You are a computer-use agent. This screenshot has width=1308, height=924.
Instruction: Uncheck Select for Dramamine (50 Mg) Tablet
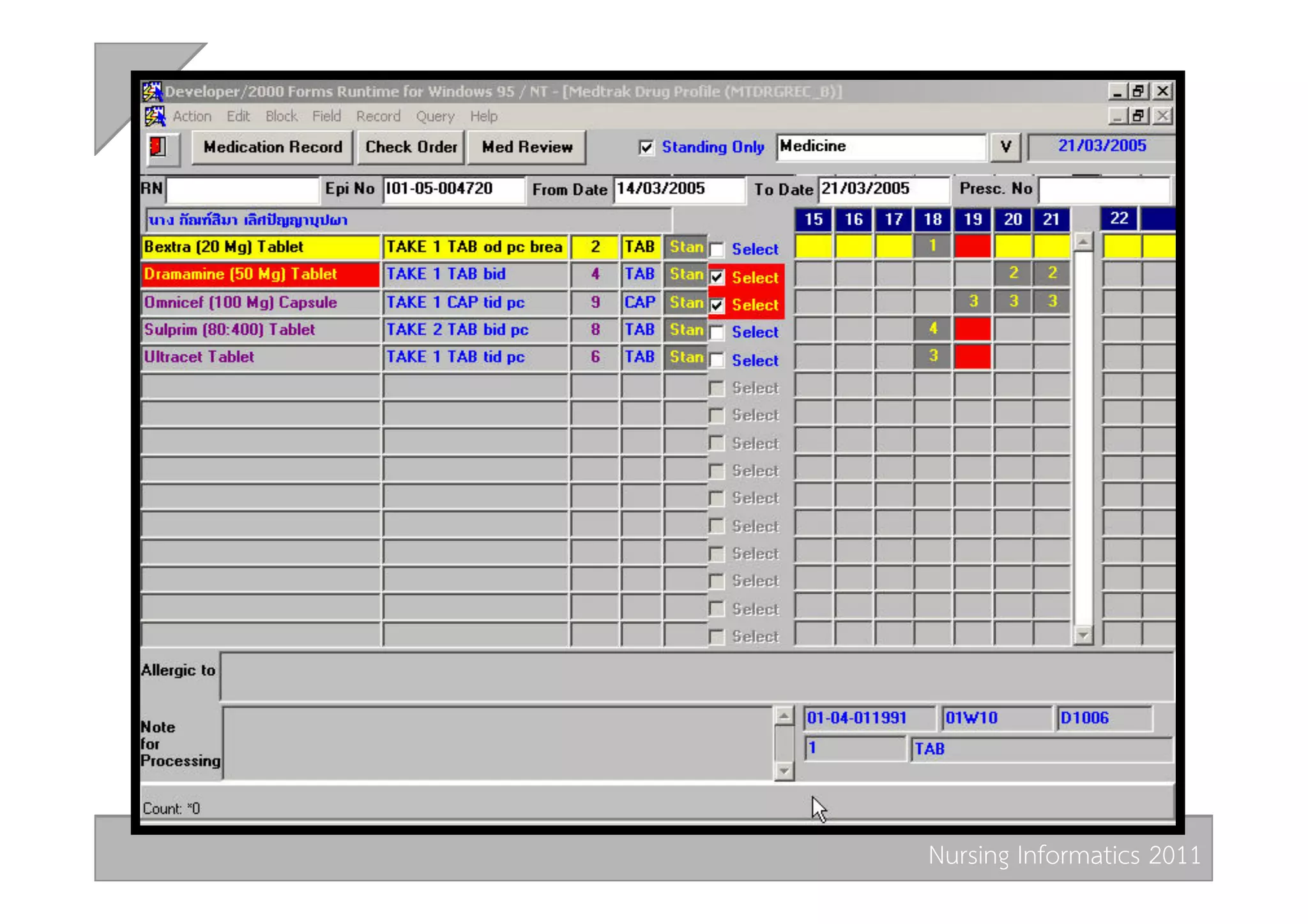(717, 277)
